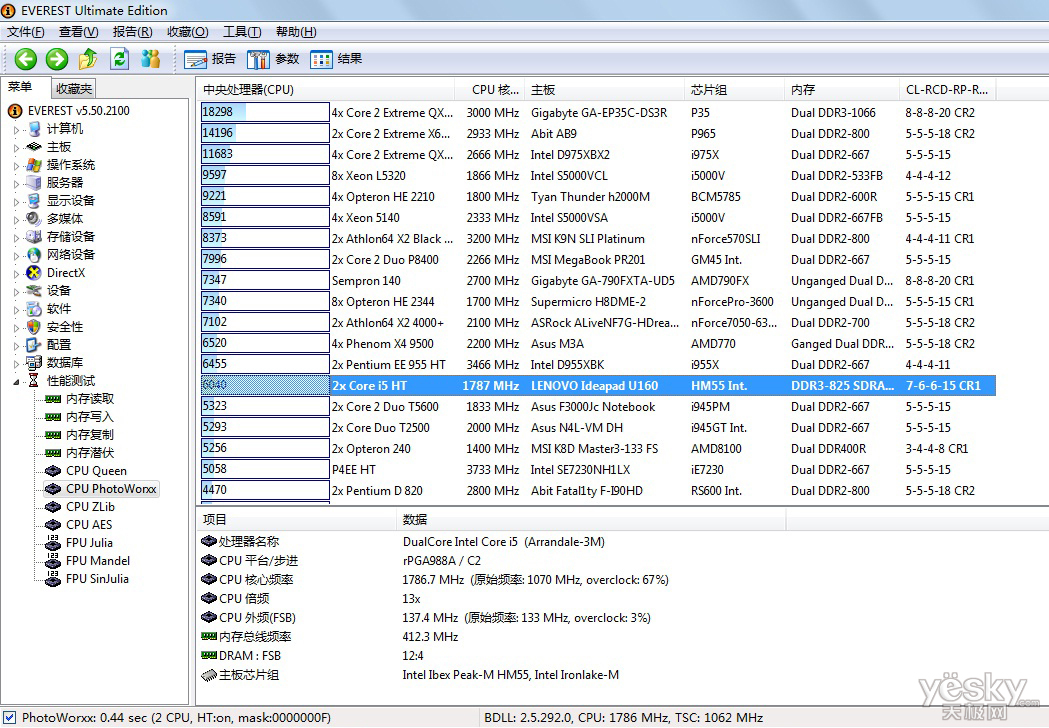Sort by the 主板 column header
Screen dimensions: 1049x728
pos(605,90)
